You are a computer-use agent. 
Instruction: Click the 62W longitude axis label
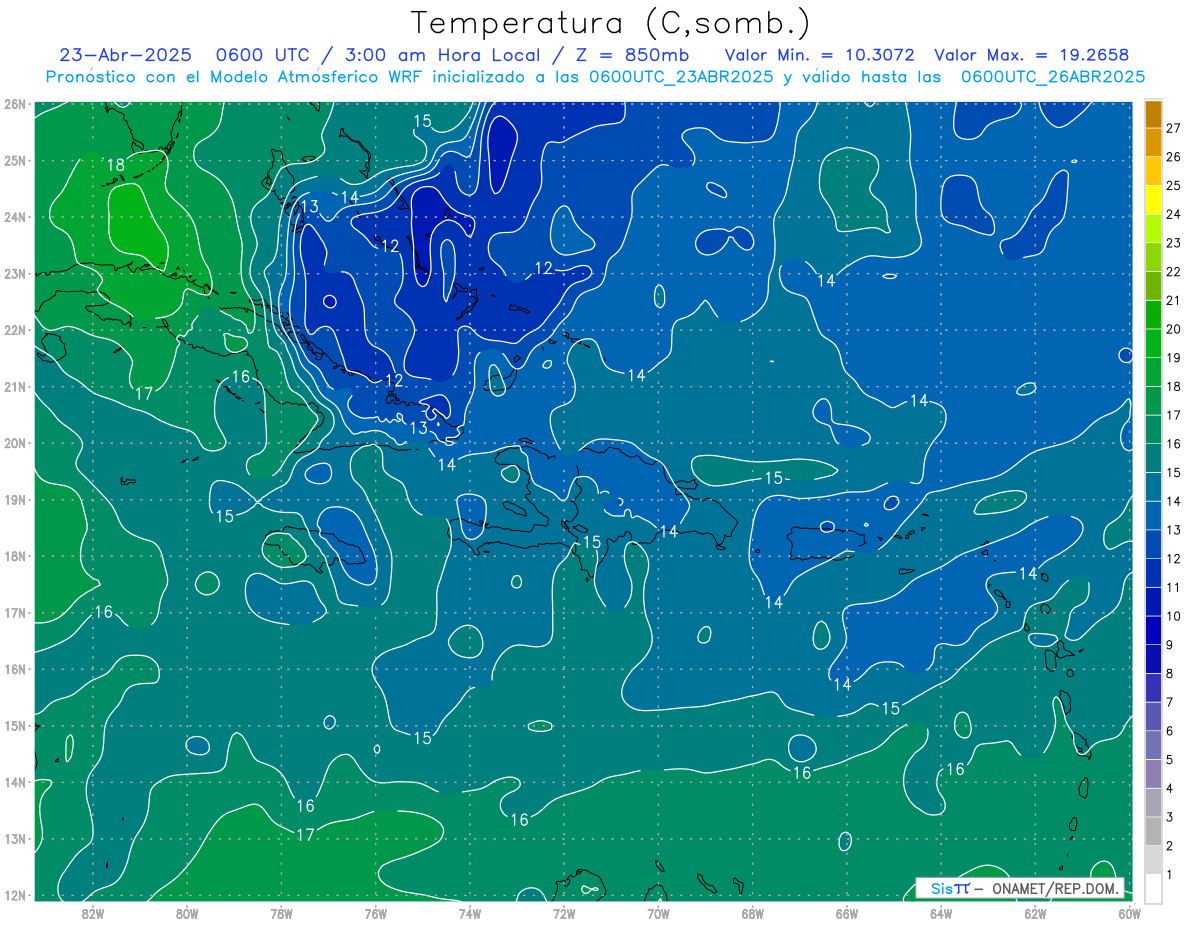click(1035, 913)
